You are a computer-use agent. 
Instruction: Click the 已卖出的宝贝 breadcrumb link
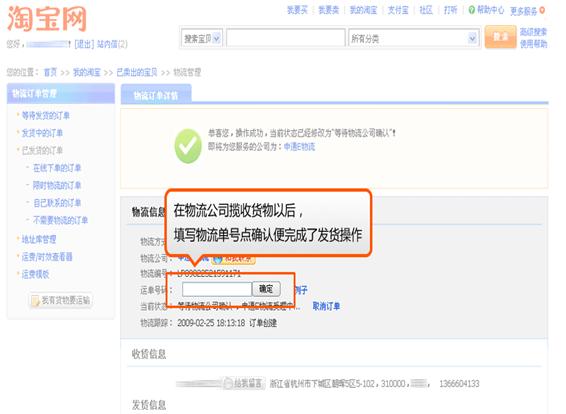pyautogui.click(x=137, y=72)
